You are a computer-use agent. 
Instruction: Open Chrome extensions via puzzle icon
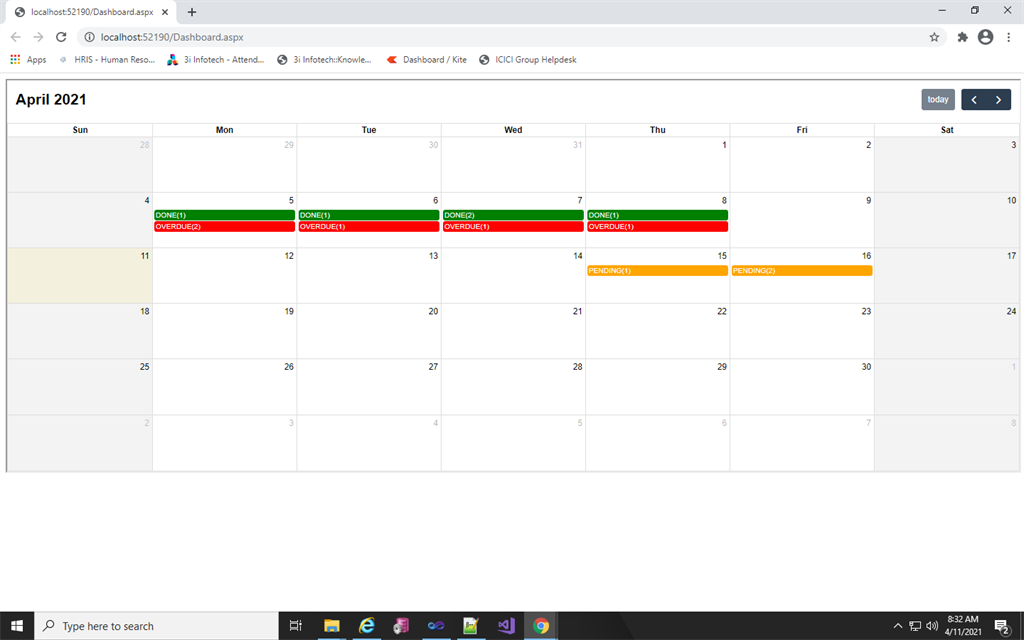point(962,36)
